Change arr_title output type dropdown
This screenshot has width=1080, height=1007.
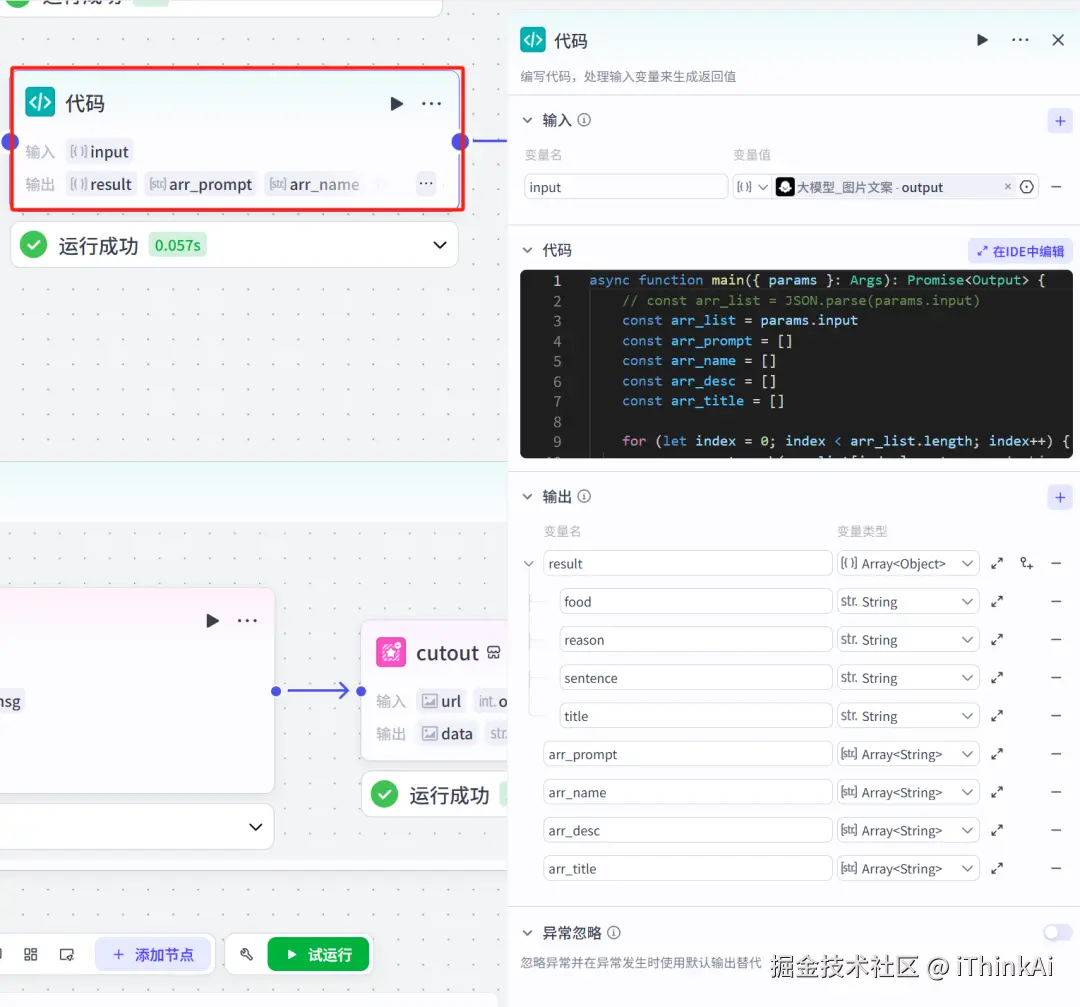click(908, 869)
